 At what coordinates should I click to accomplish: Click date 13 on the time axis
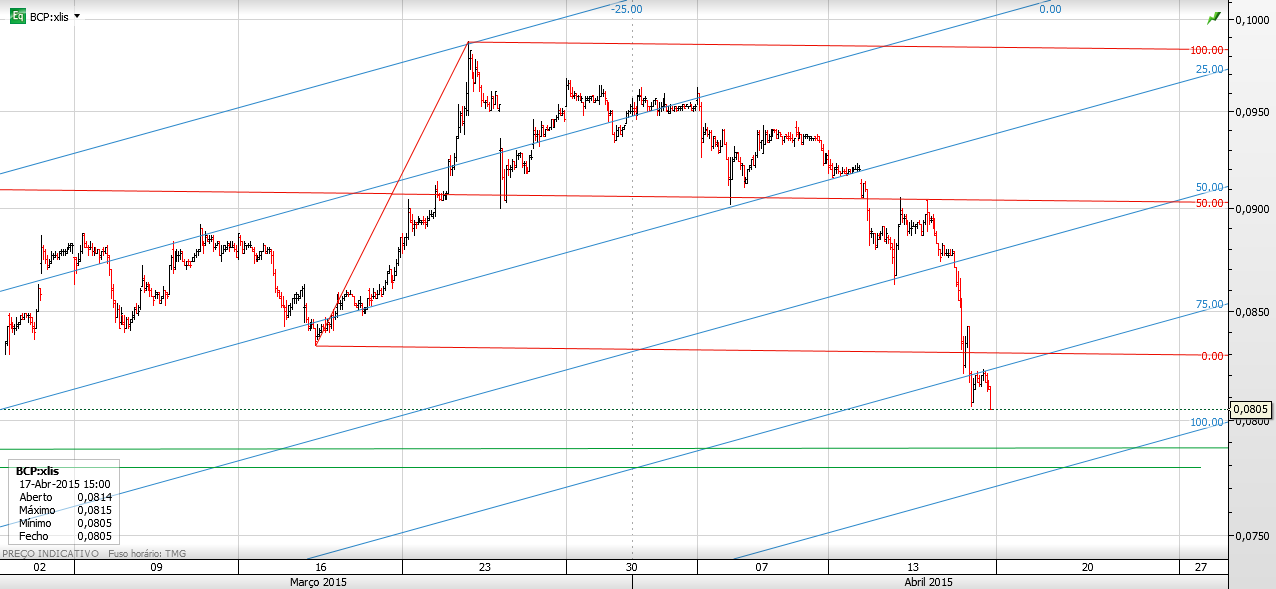(912, 567)
